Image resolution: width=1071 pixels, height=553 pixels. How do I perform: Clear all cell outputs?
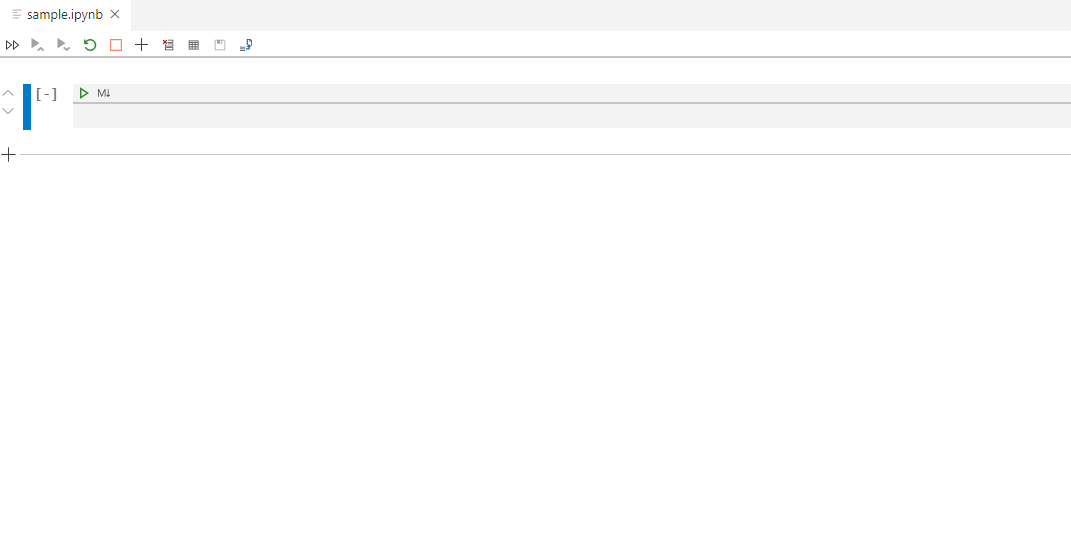pyautogui.click(x=168, y=45)
